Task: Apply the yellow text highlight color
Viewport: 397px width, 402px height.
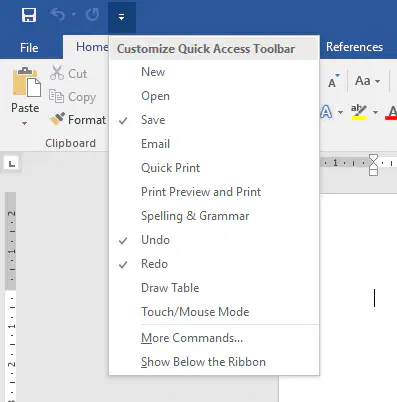Action: click(359, 112)
